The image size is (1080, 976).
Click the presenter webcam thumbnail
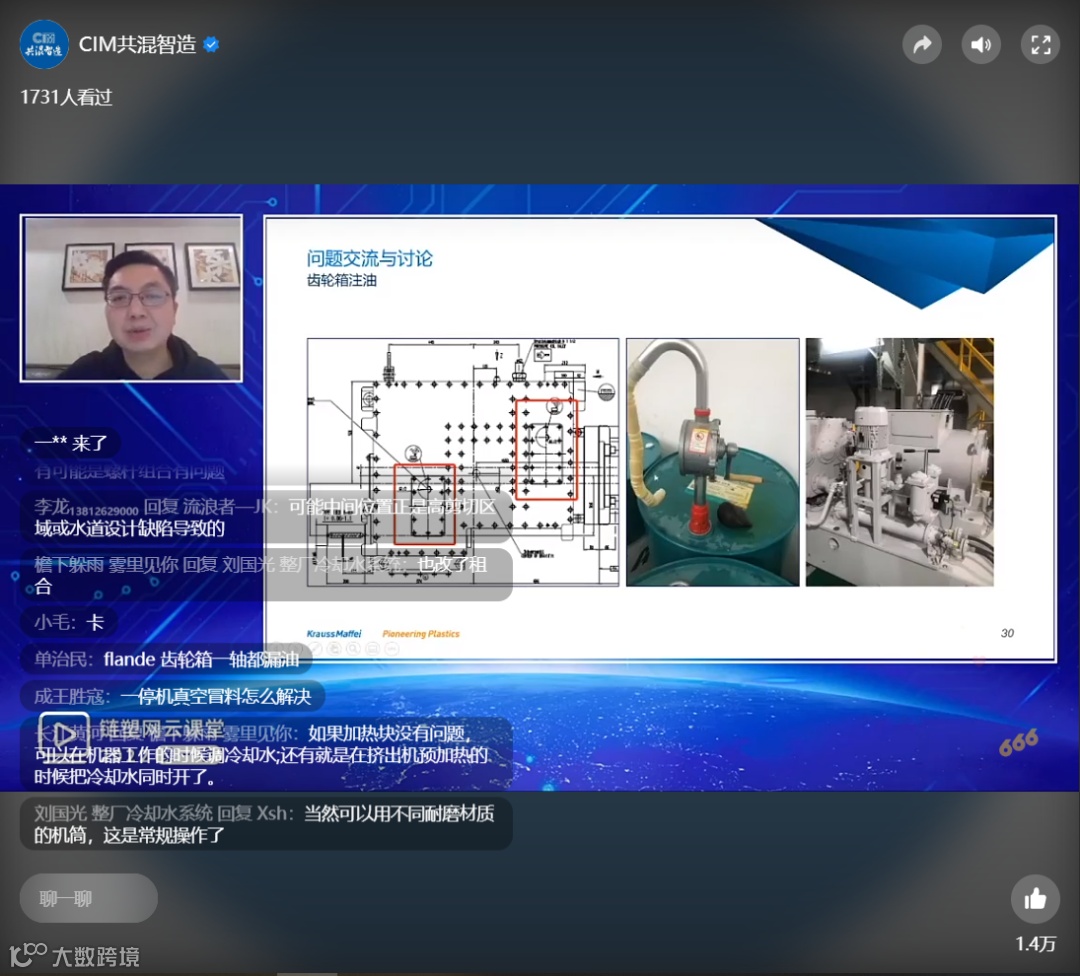click(132, 298)
